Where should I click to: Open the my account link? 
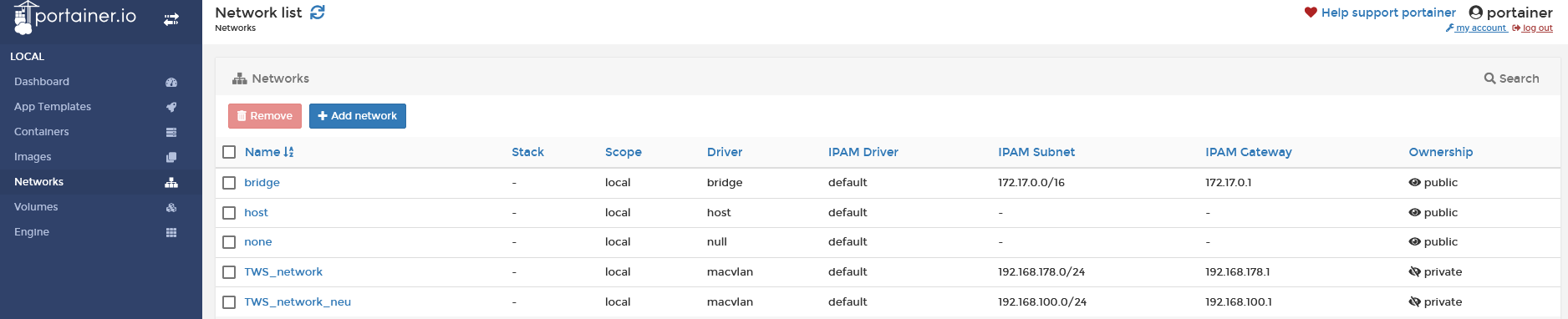[x=1477, y=28]
